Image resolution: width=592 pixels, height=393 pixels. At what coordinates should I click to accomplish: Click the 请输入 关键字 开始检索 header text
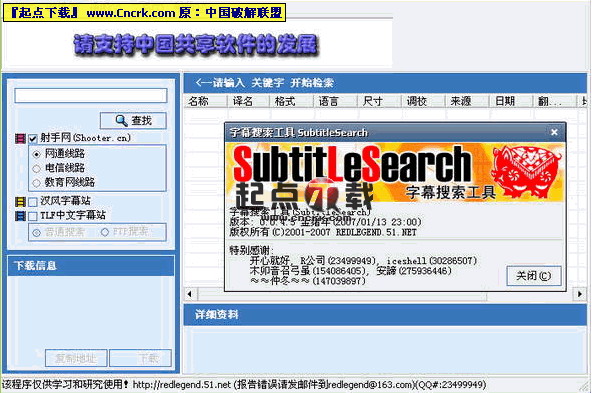point(265,83)
